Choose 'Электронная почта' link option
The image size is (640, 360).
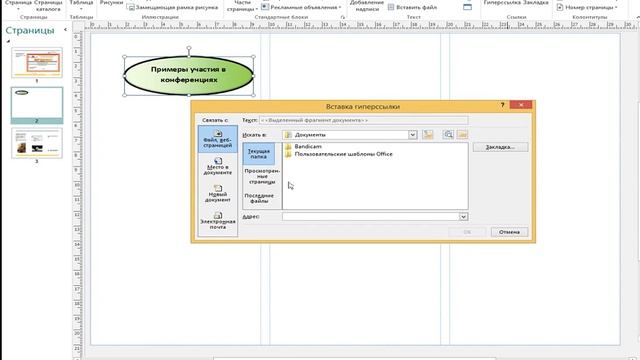218,221
